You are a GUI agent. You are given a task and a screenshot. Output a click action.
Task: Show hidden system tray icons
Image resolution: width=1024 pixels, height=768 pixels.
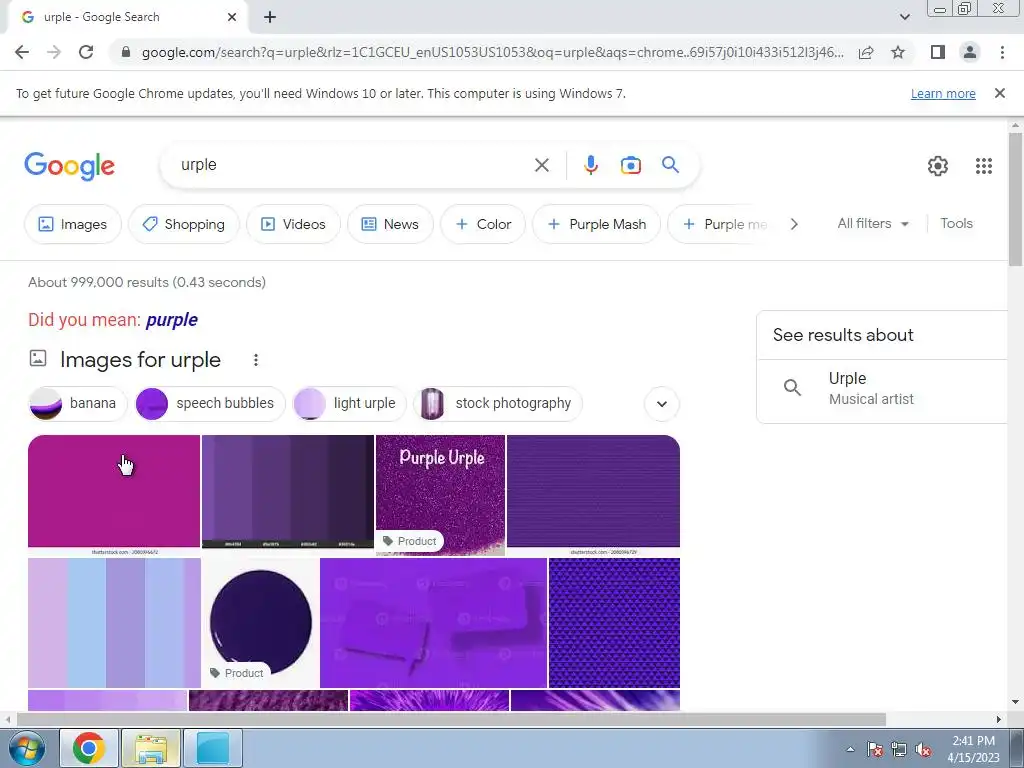point(850,749)
